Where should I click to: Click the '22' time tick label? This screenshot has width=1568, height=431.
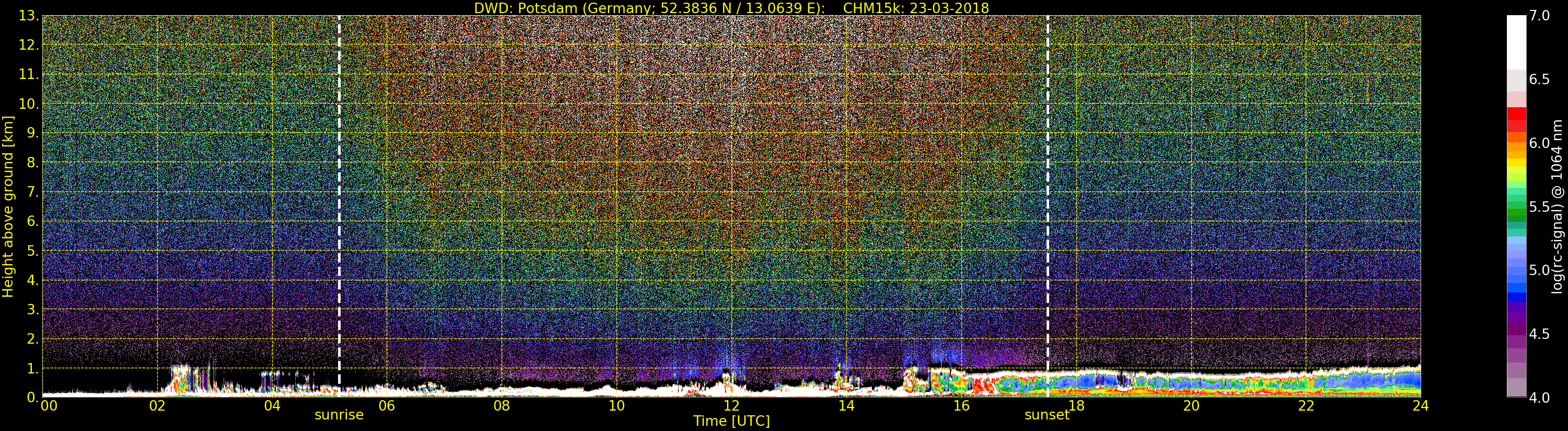coord(1306,405)
